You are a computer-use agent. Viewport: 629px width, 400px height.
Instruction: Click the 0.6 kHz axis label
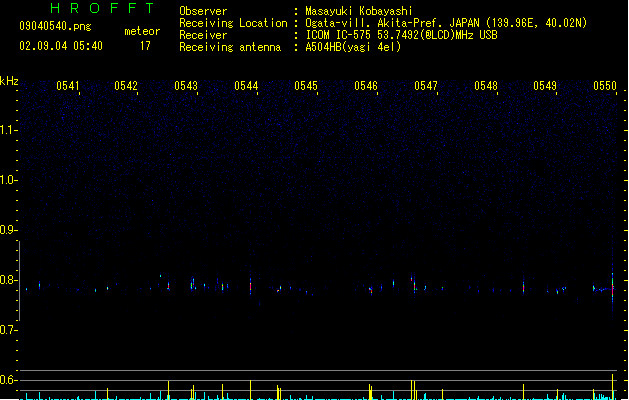tap(8, 380)
